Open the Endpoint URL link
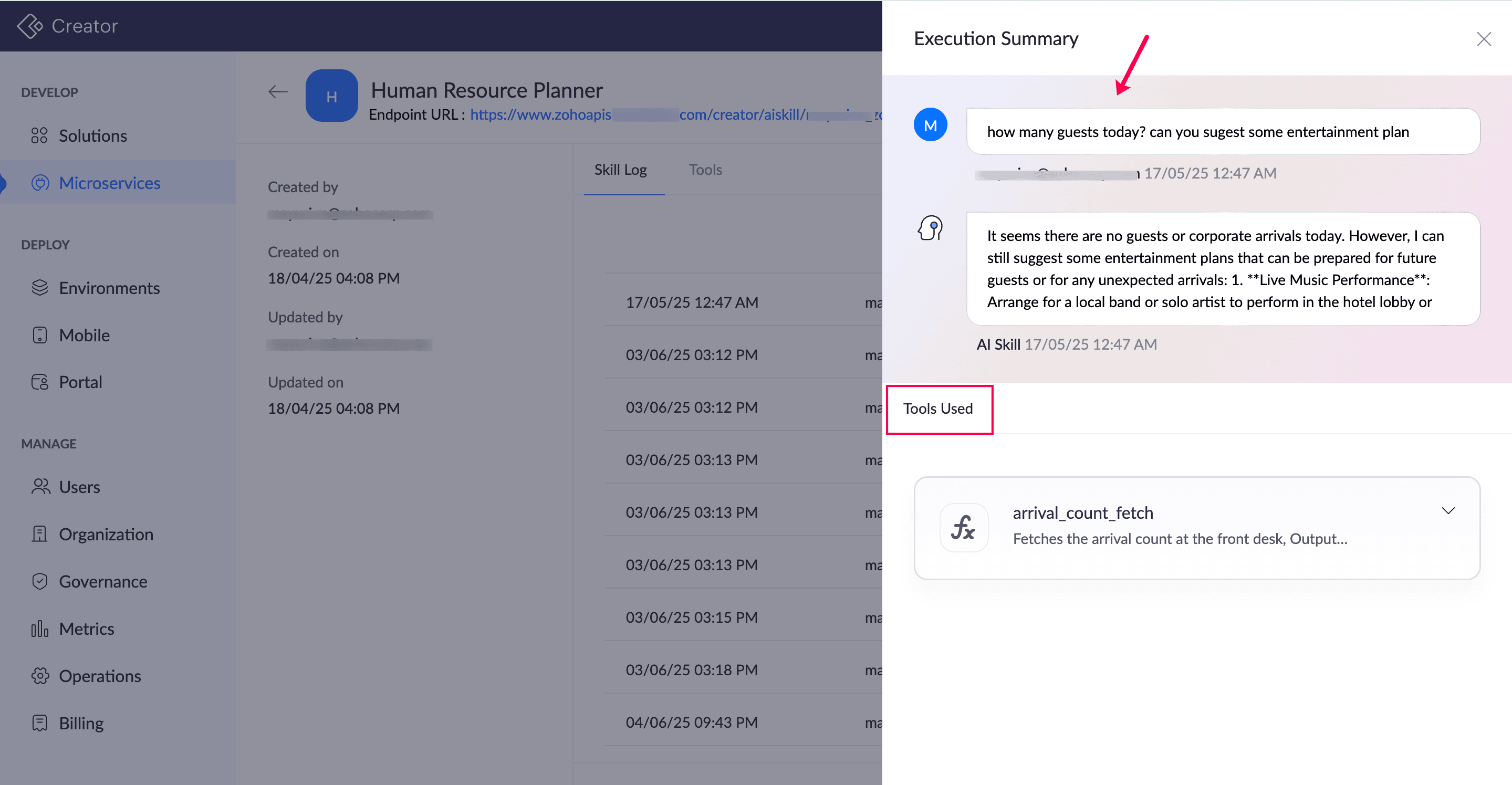The width and height of the screenshot is (1512, 785). point(675,114)
